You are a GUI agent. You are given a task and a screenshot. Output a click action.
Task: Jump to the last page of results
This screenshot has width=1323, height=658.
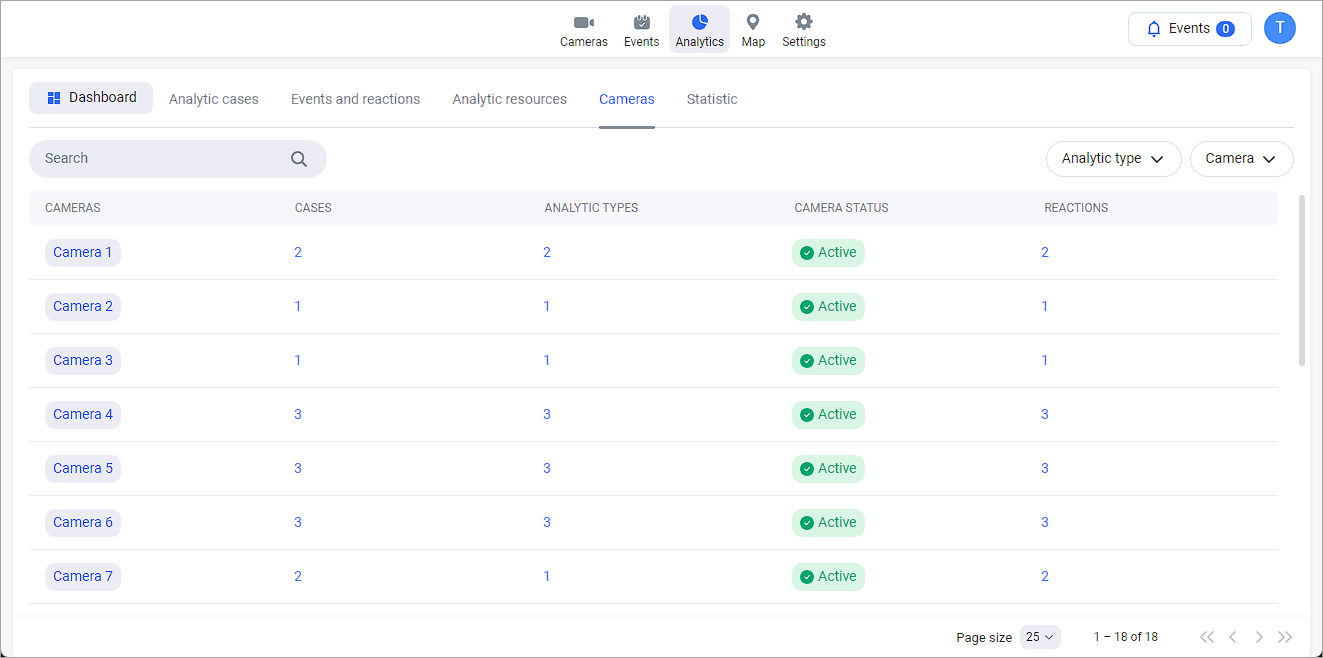coord(1285,637)
